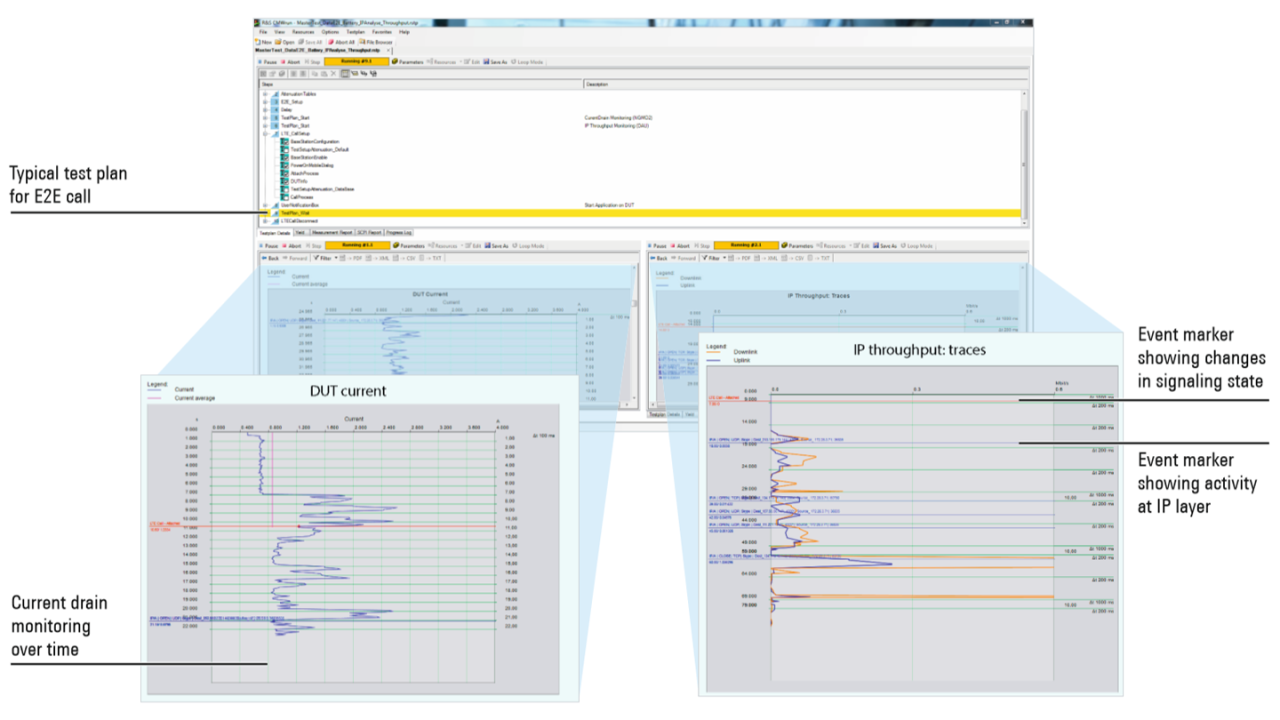
Task: Click Back in the DUT Current report toolbar
Action: pyautogui.click(x=271, y=257)
